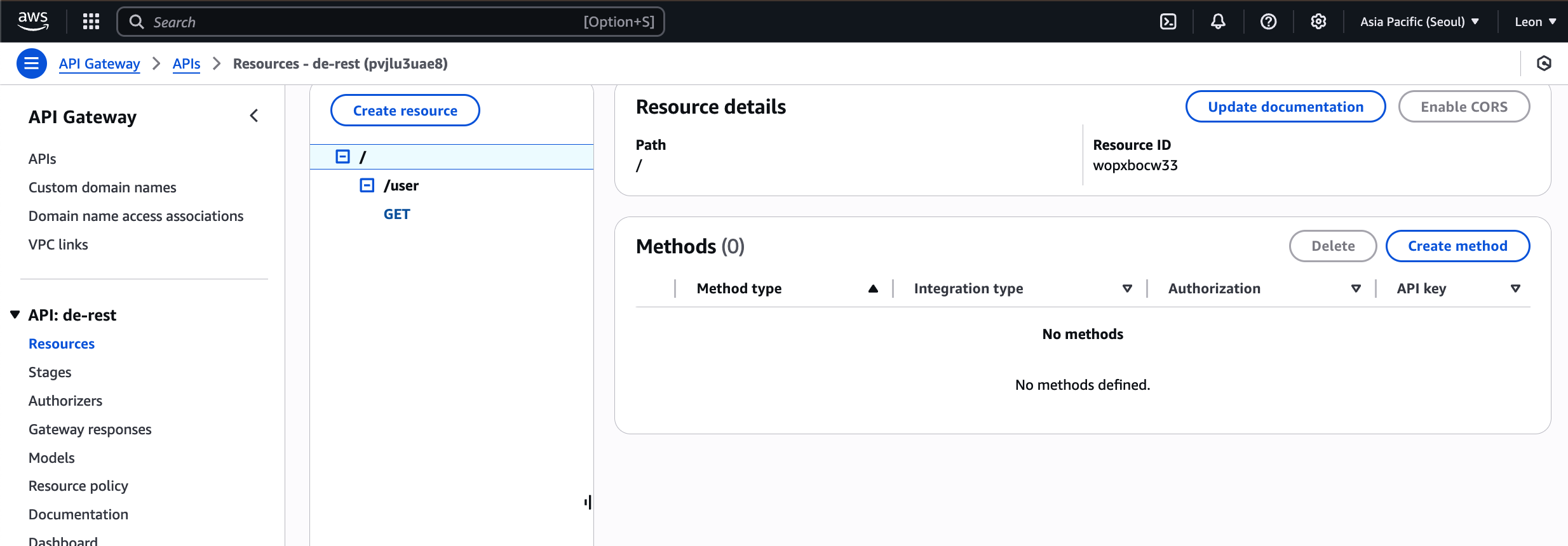Sort methods by Method type column
1568x546 pixels.
(873, 289)
